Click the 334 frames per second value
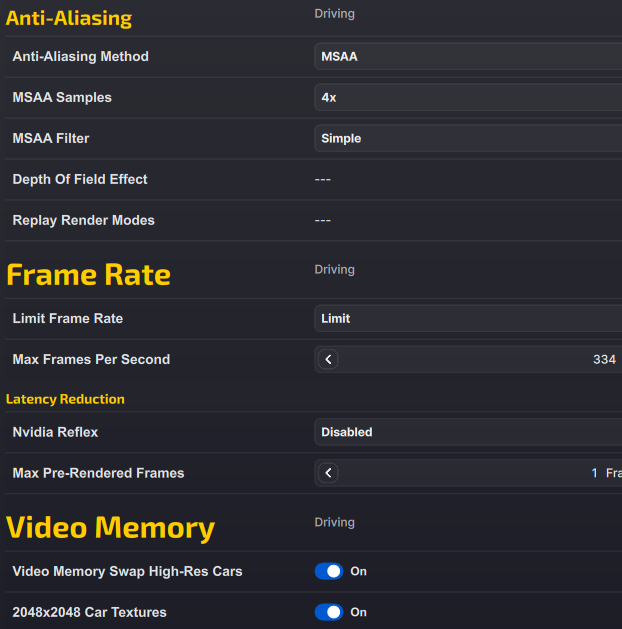 point(604,359)
